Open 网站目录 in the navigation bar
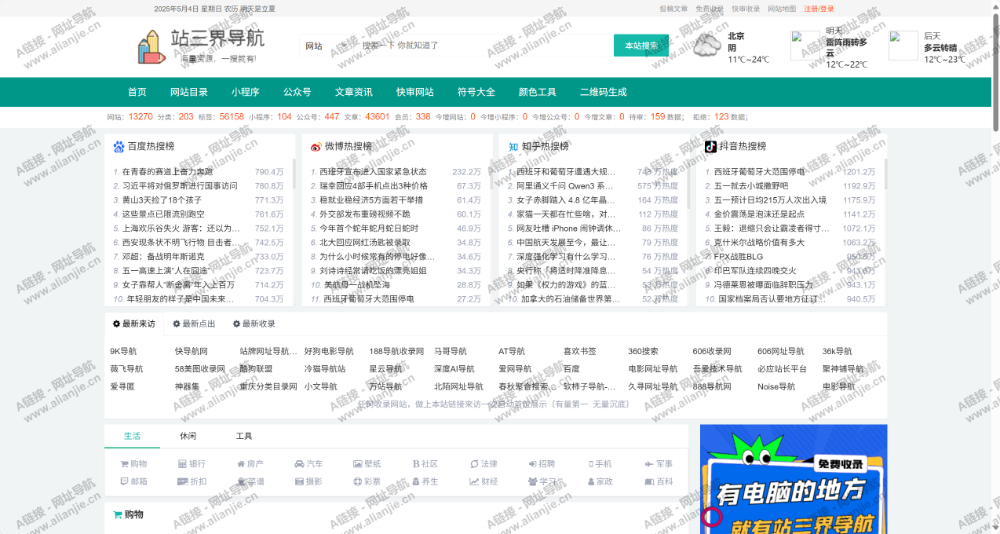 [x=189, y=92]
